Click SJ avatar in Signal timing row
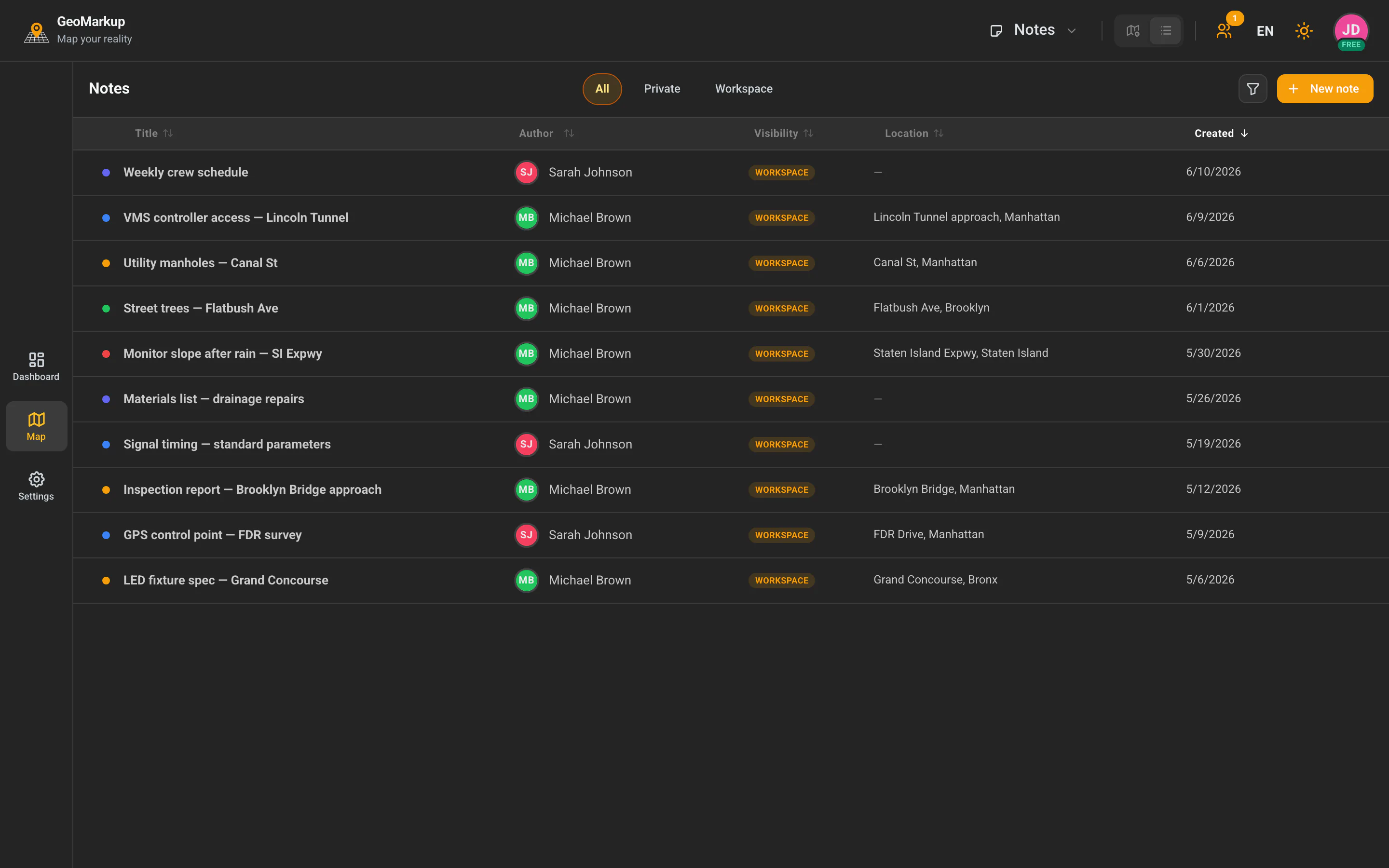The image size is (1389, 868). click(526, 444)
